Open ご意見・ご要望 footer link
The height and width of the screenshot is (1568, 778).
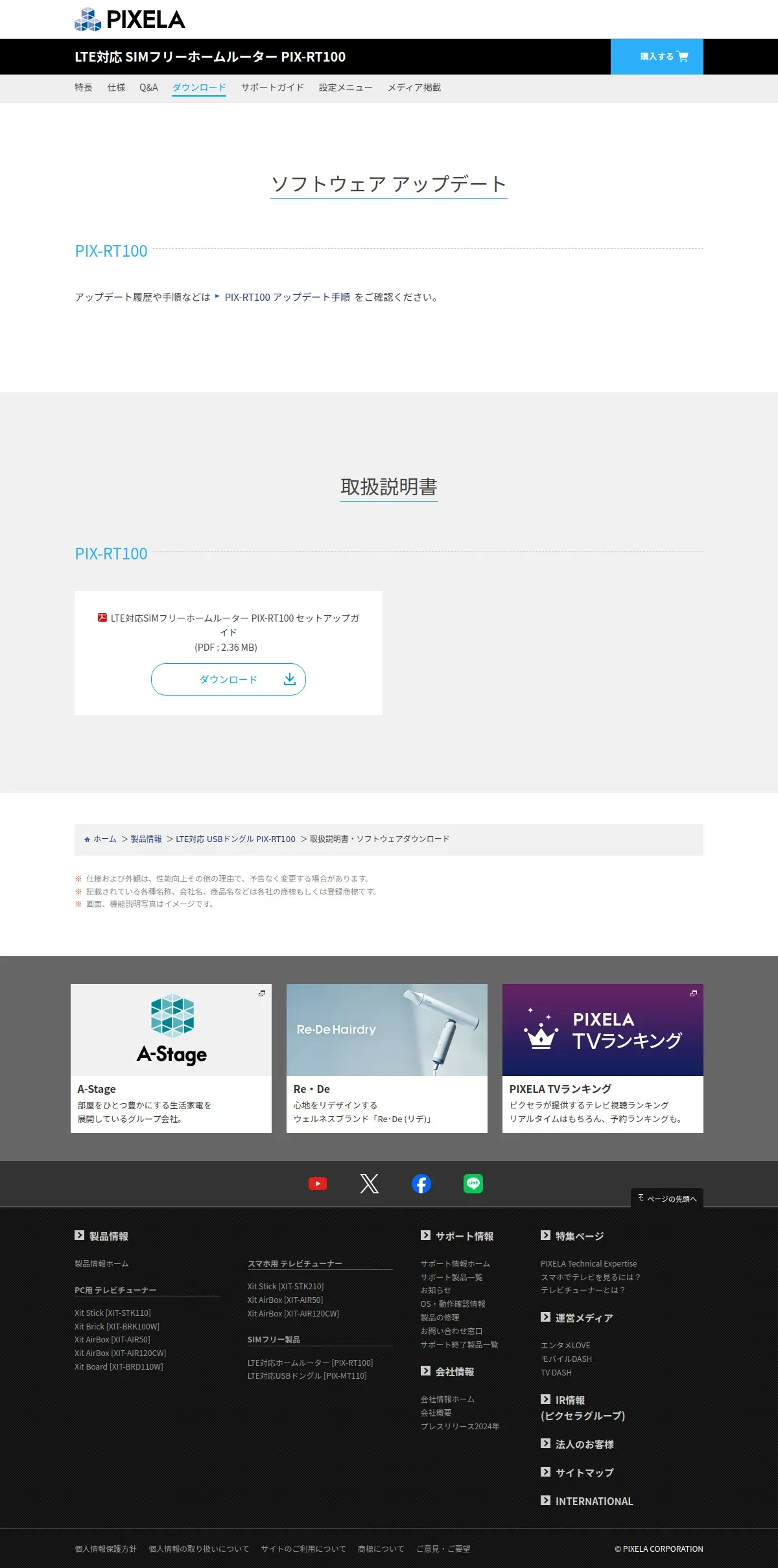(443, 1549)
